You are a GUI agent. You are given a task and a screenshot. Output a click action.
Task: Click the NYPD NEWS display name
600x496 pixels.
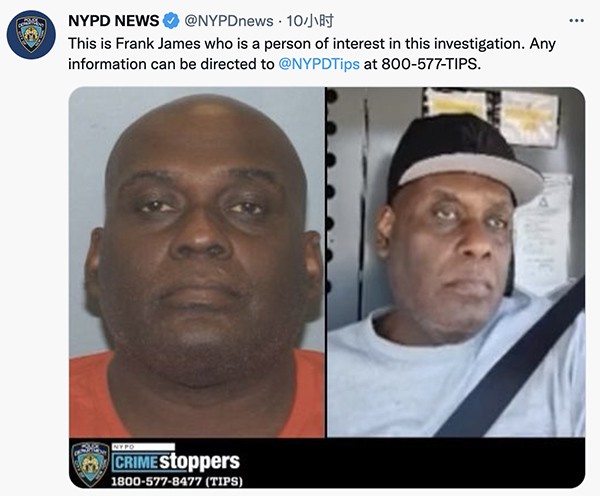113,21
